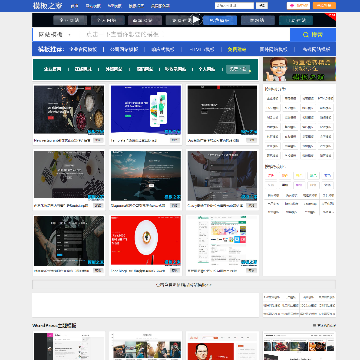Open the search category dropdown left of the main search field
This screenshot has width=360, height=360.
tap(54, 34)
